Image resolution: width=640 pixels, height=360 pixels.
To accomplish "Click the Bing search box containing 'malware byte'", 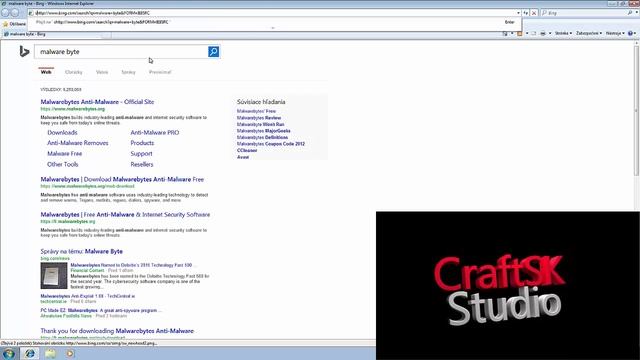I will pyautogui.click(x=121, y=51).
